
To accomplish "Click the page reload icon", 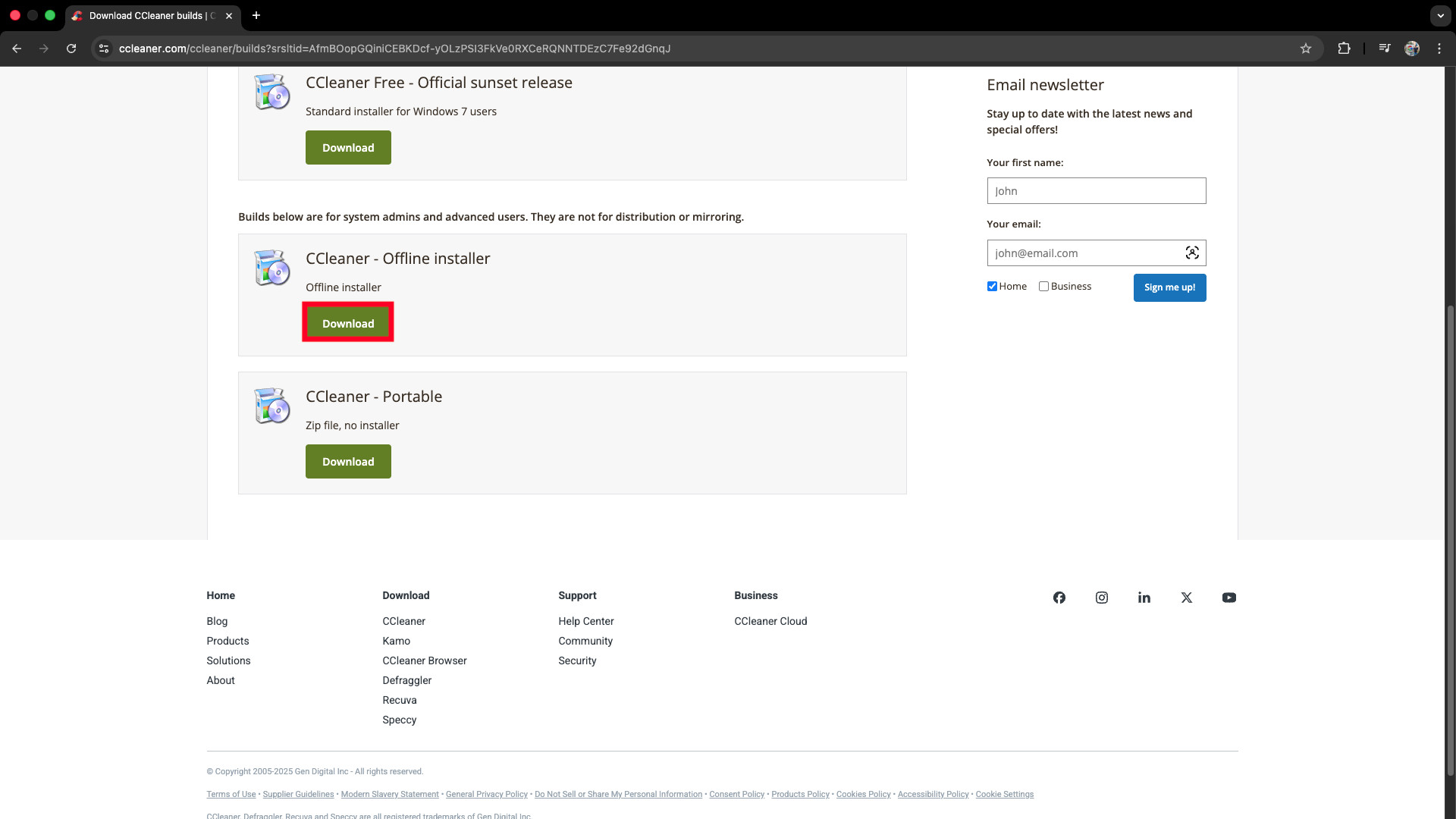I will 71,48.
